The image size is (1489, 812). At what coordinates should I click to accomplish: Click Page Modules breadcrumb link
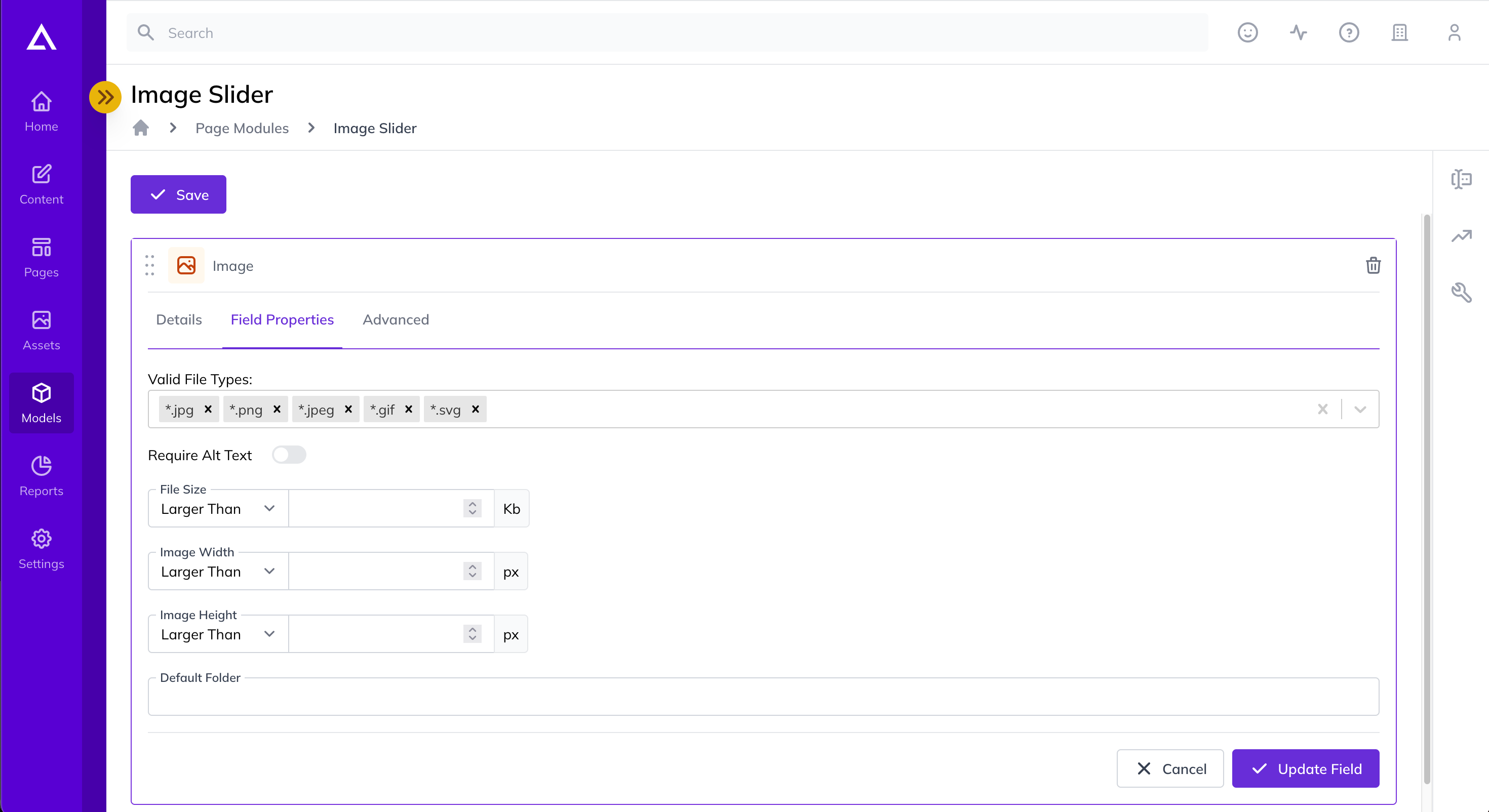pyautogui.click(x=242, y=128)
